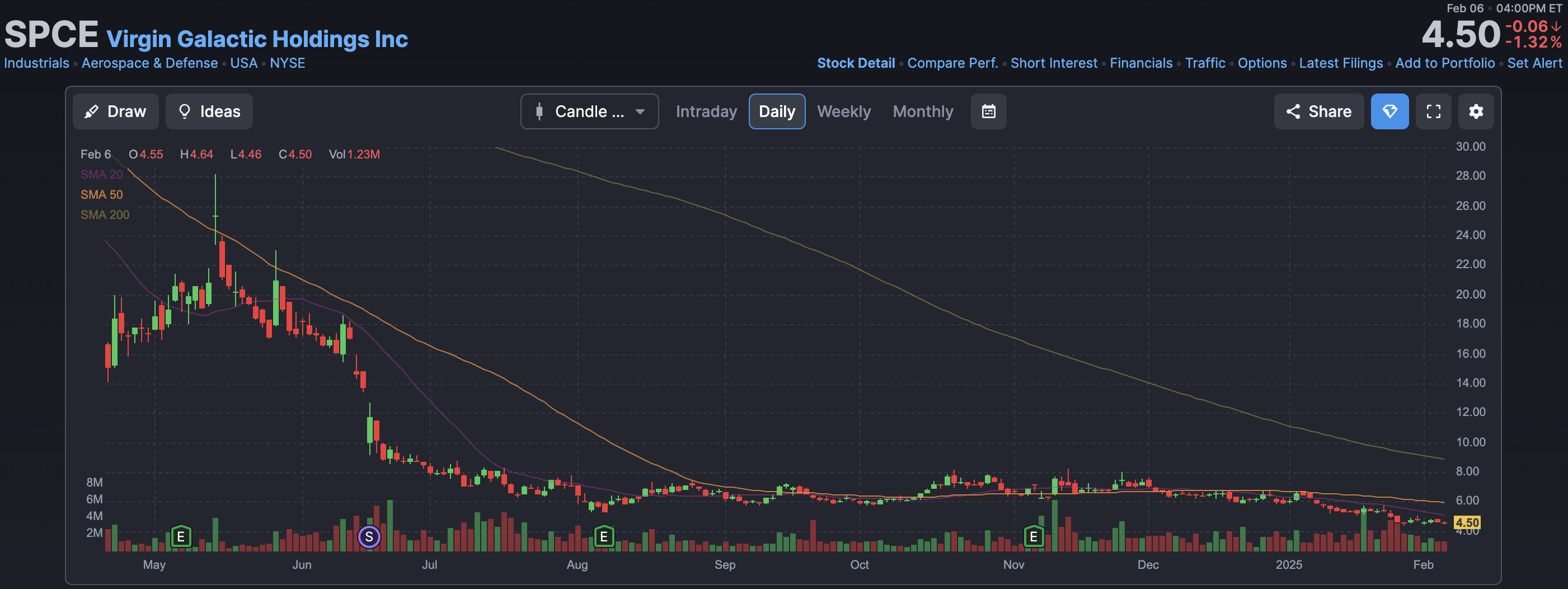This screenshot has width=1568, height=589.
Task: Open Financials page
Action: point(1140,63)
